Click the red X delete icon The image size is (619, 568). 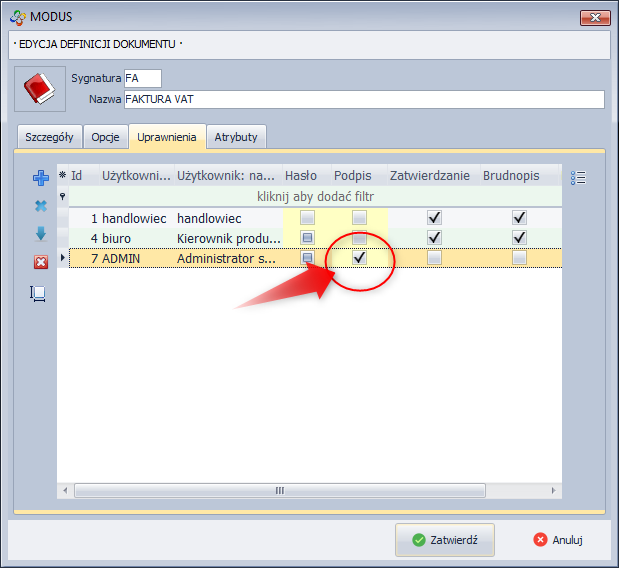(41, 262)
